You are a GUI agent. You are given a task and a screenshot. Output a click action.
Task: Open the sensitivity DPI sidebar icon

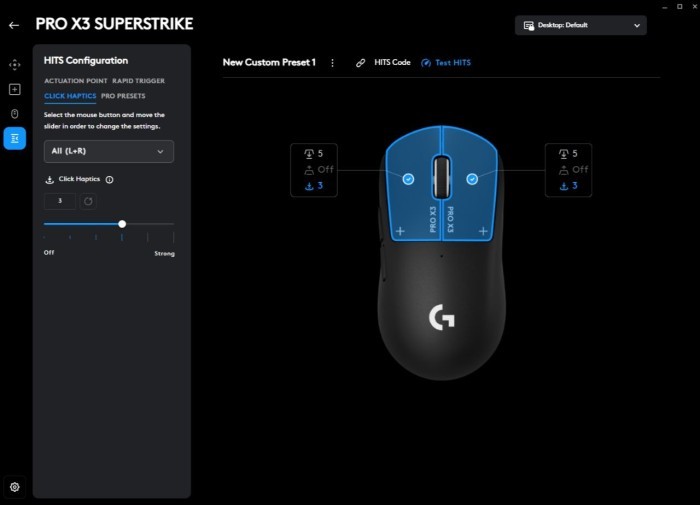click(15, 65)
